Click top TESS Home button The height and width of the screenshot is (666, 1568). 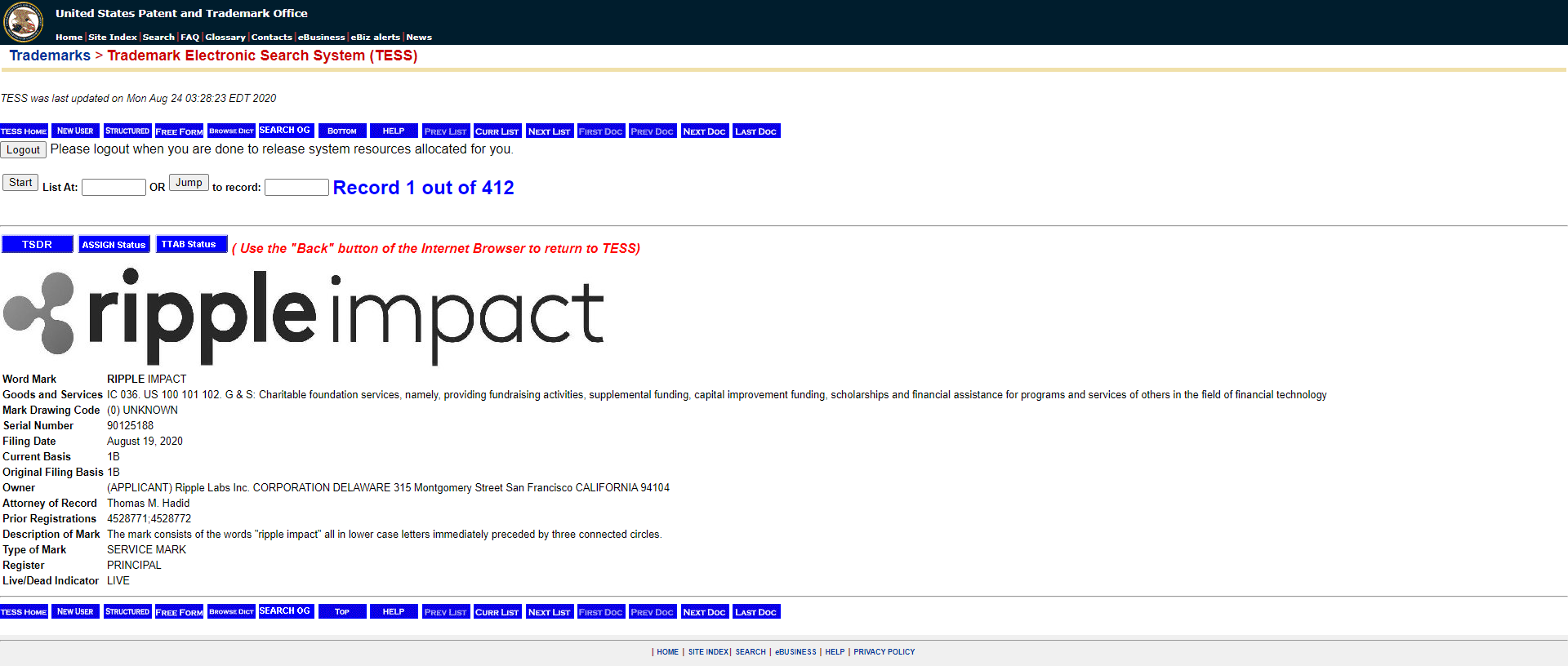pos(24,131)
